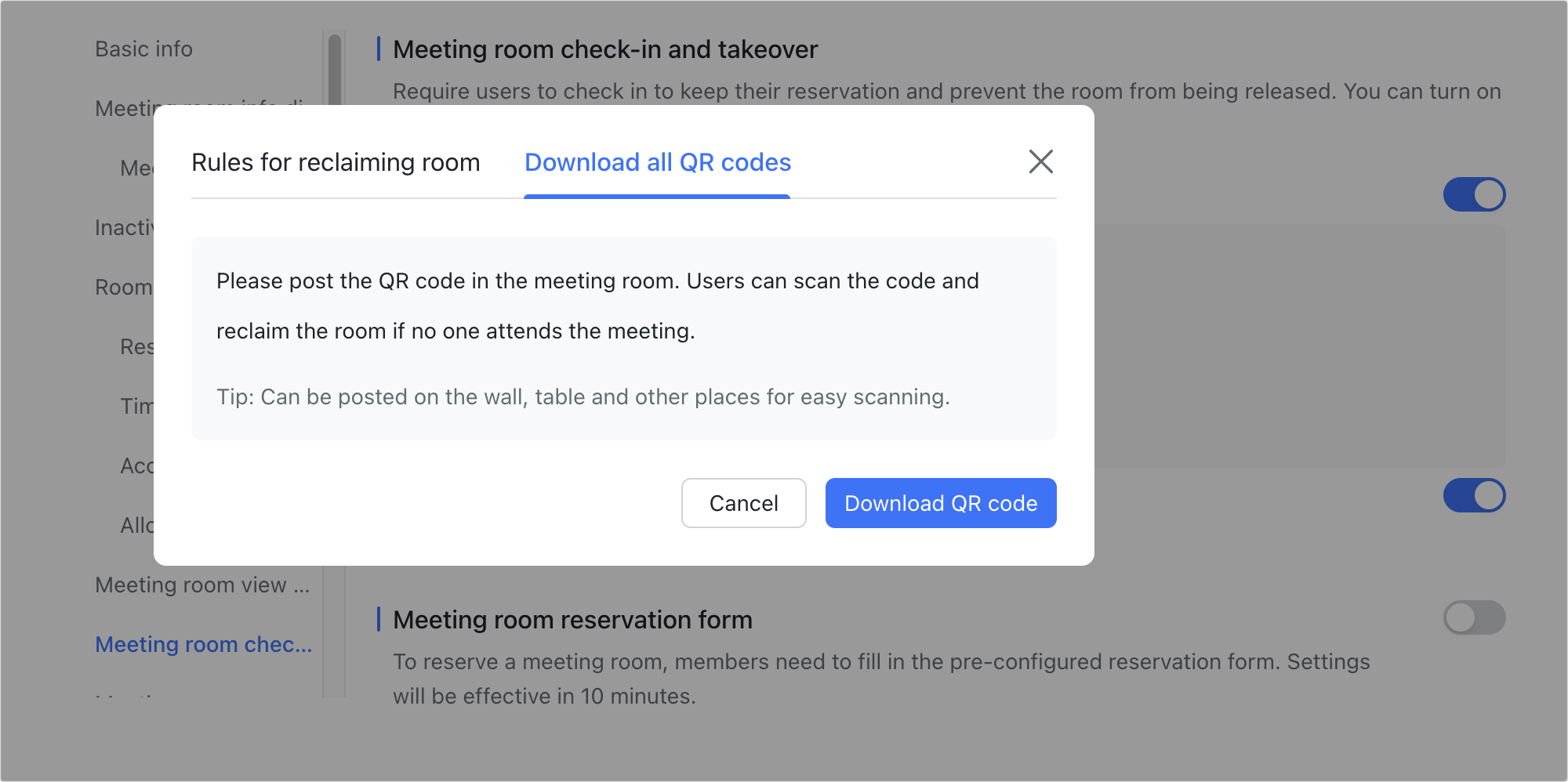The width and height of the screenshot is (1568, 782).
Task: Close the QR code dialog
Action: coord(1040,162)
